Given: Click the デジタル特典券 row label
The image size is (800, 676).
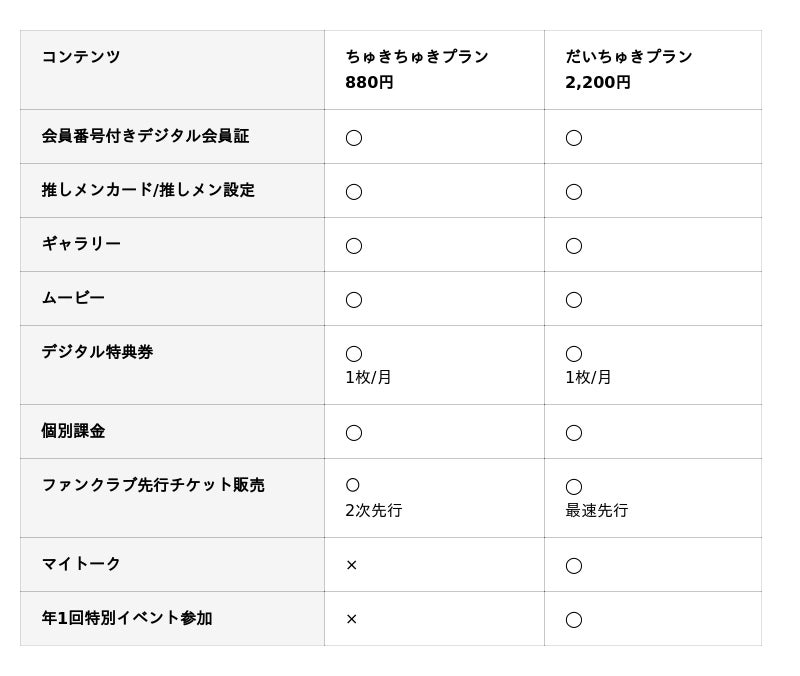Looking at the screenshot, I should point(97,352).
